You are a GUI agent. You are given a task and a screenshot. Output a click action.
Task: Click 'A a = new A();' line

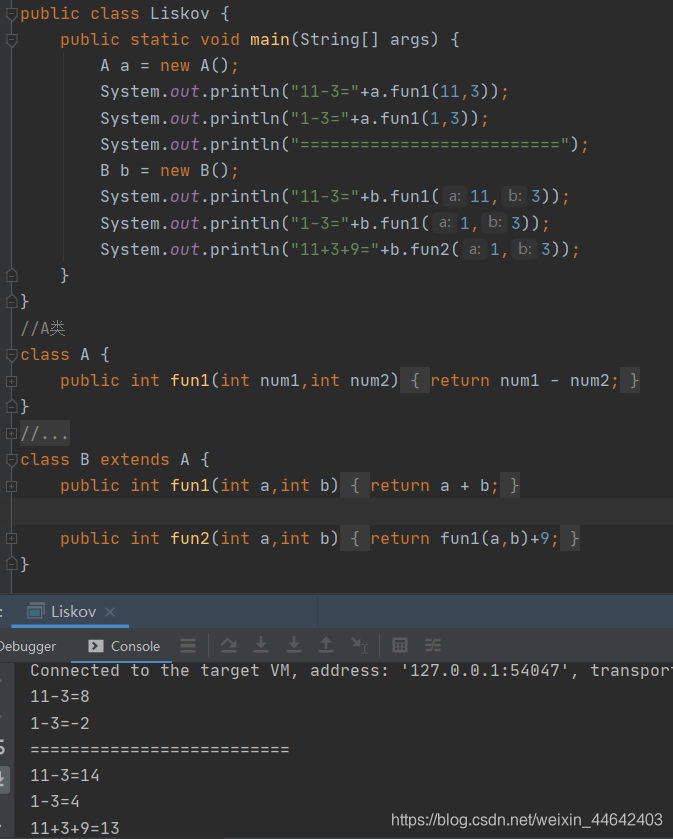170,66
